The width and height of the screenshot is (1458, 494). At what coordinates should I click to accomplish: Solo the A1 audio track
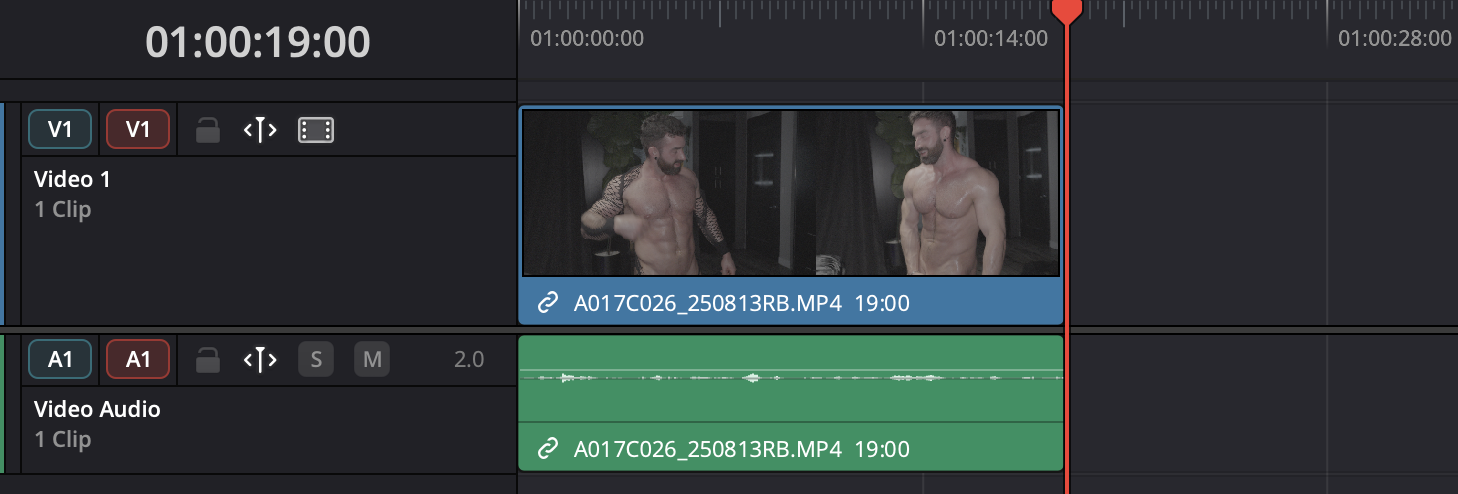(x=316, y=359)
